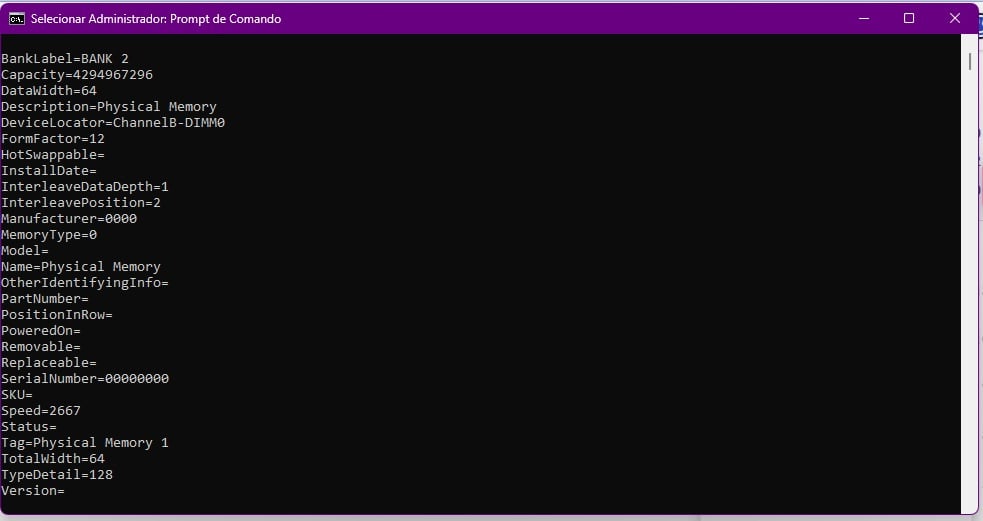Click the line 'OtherIdentifyingInfo='

click(85, 283)
